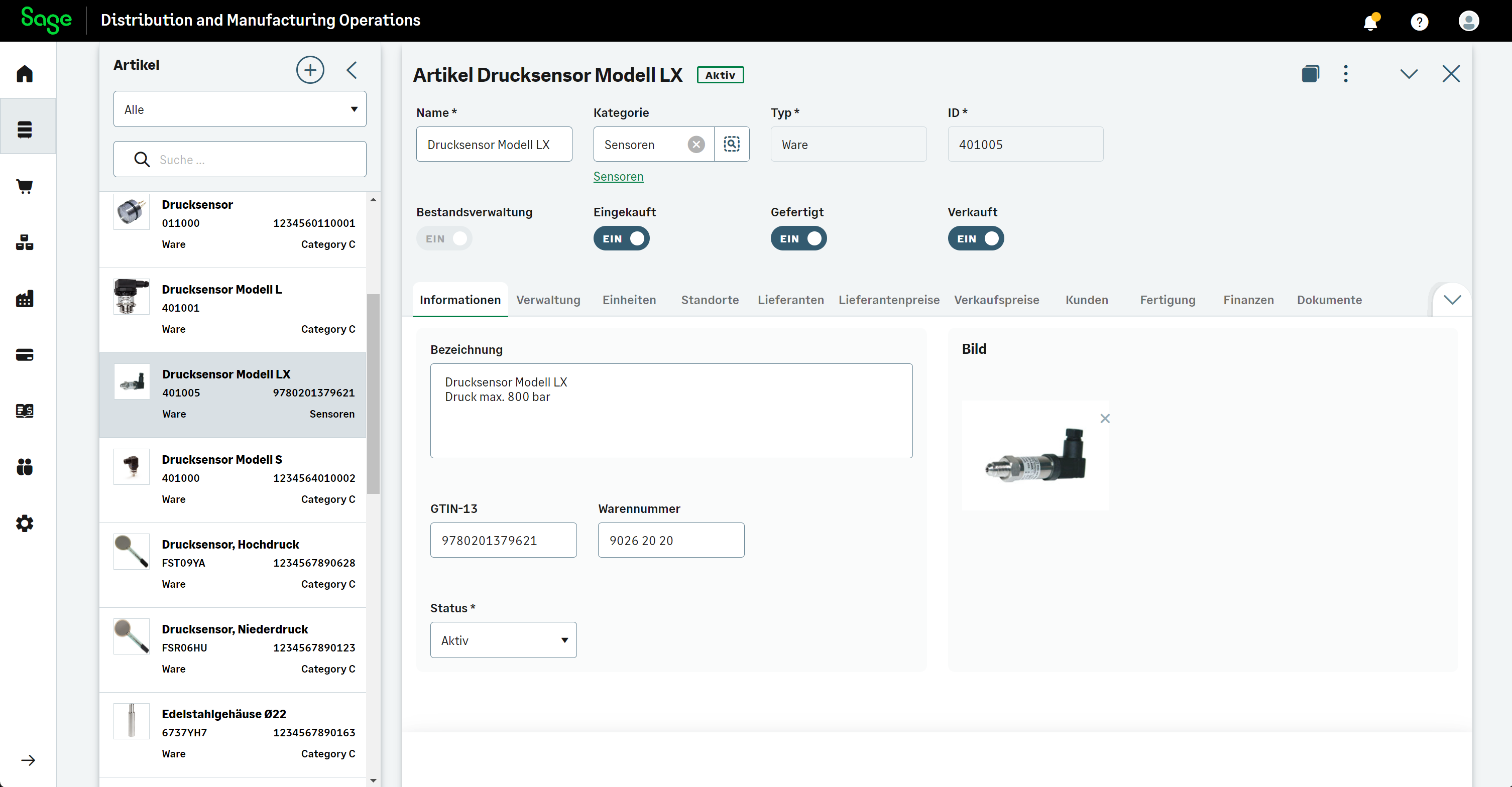The width and height of the screenshot is (1512, 787).
Task: Open the payments credit card icon
Action: coord(25,354)
